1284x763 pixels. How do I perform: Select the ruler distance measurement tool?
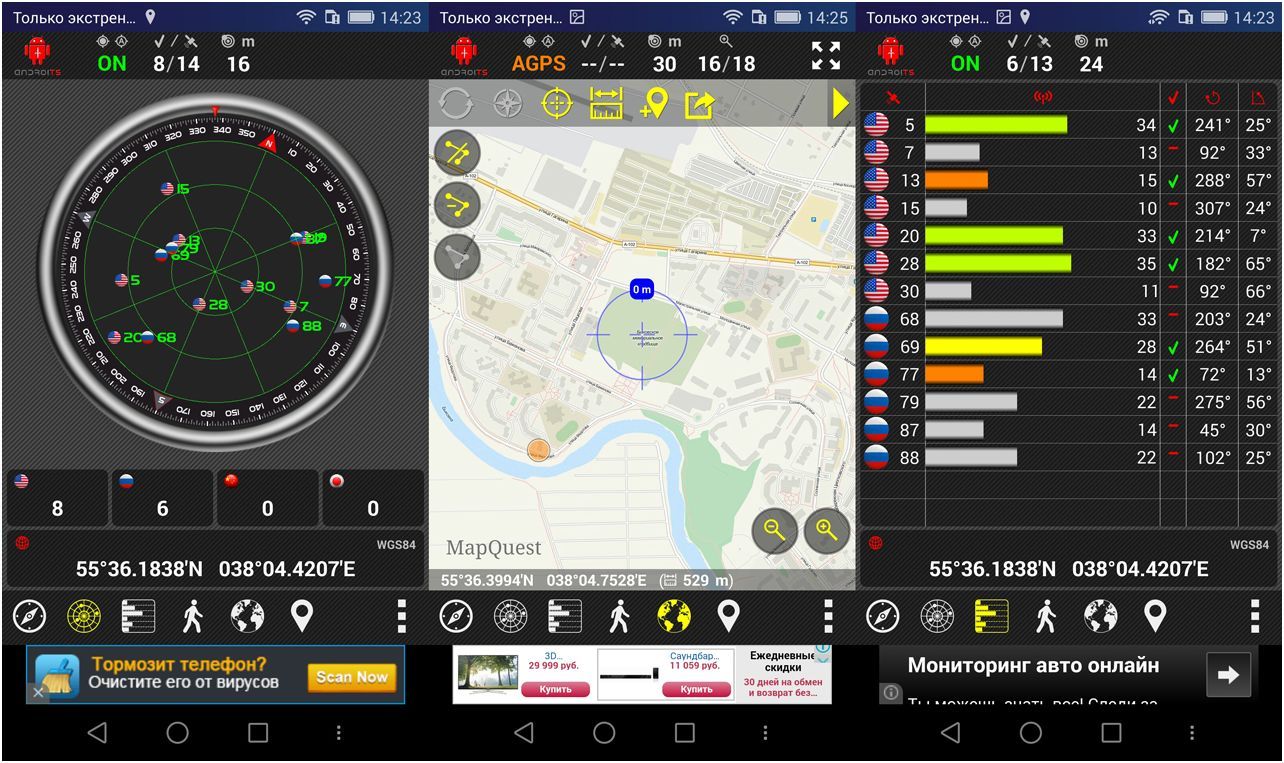tap(606, 104)
